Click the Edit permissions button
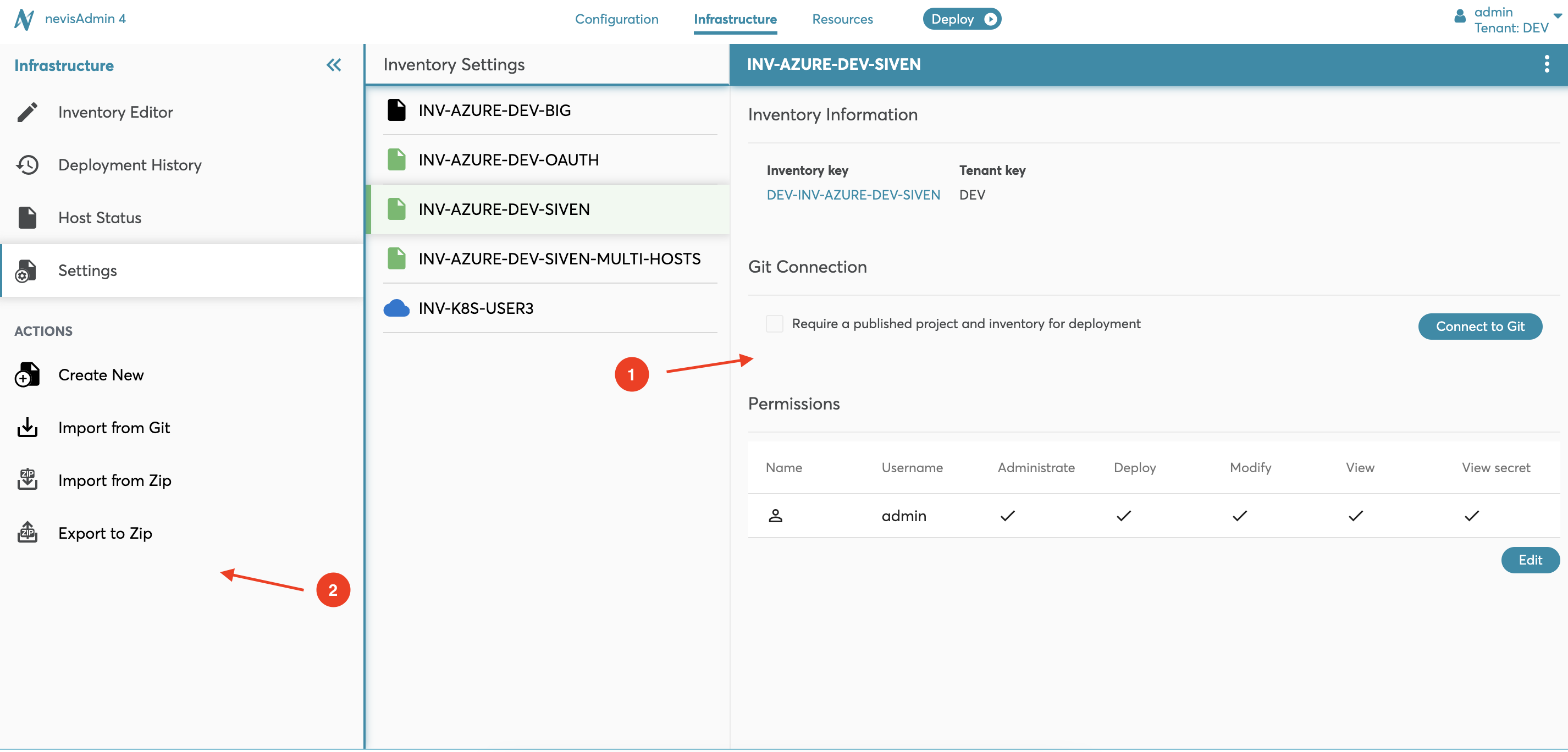This screenshot has height=752, width=1568. (1529, 560)
